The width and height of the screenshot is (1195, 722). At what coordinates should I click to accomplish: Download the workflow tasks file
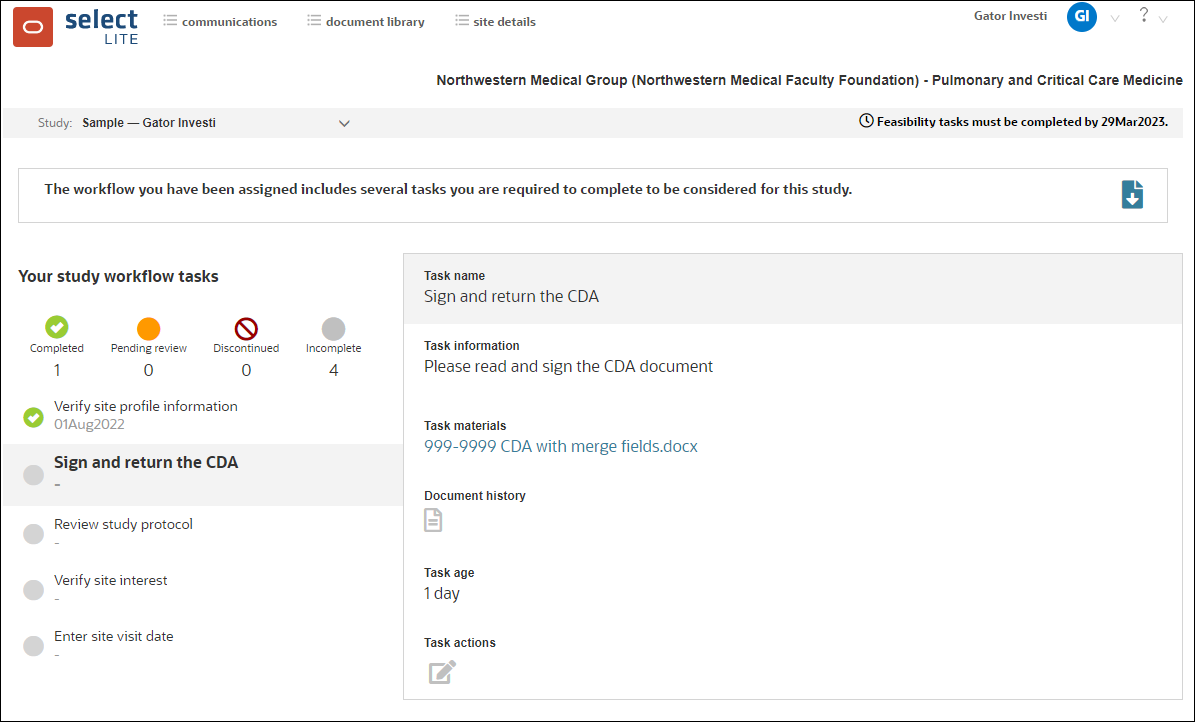click(1131, 195)
